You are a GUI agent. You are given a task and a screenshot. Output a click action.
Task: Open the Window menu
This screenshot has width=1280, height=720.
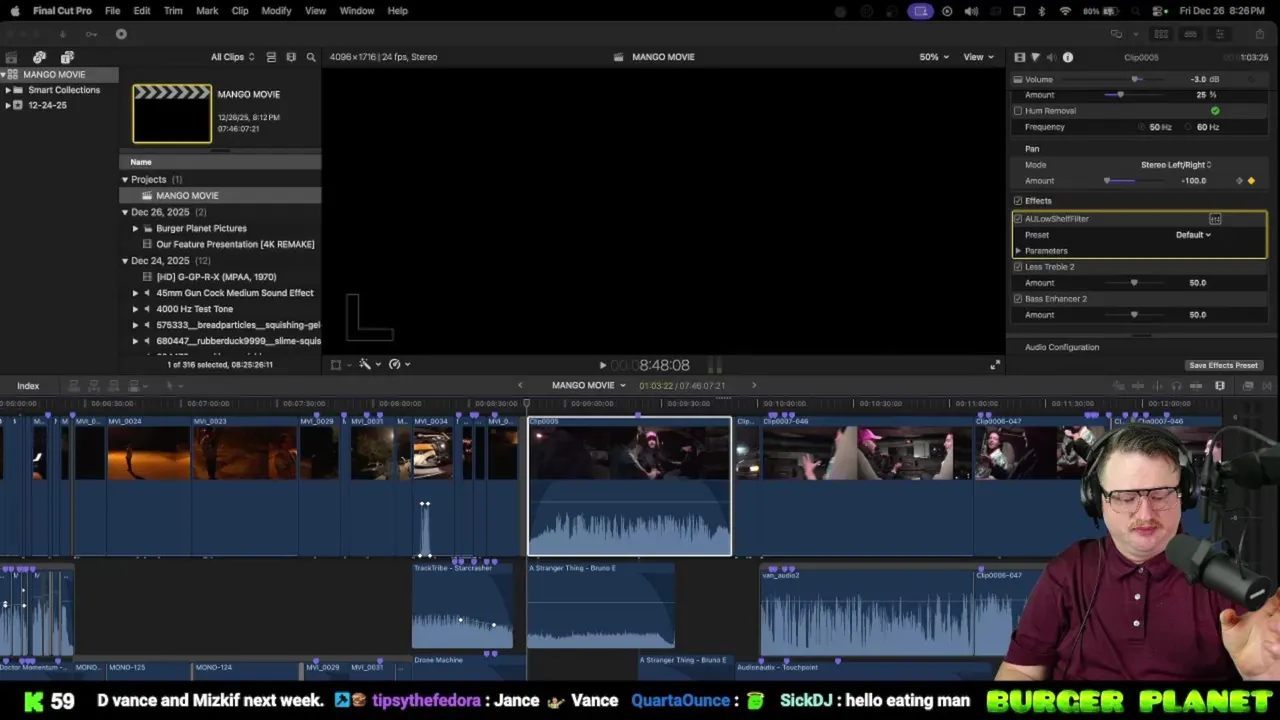(x=357, y=11)
